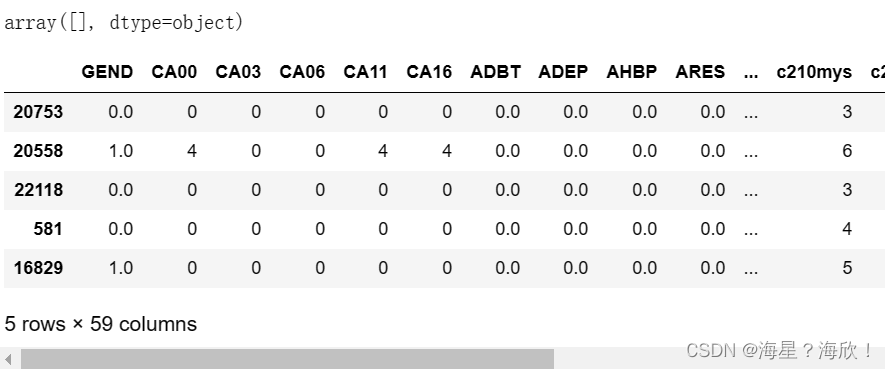The height and width of the screenshot is (369, 885).
Task: Click row index 16829
Action: tap(38, 268)
